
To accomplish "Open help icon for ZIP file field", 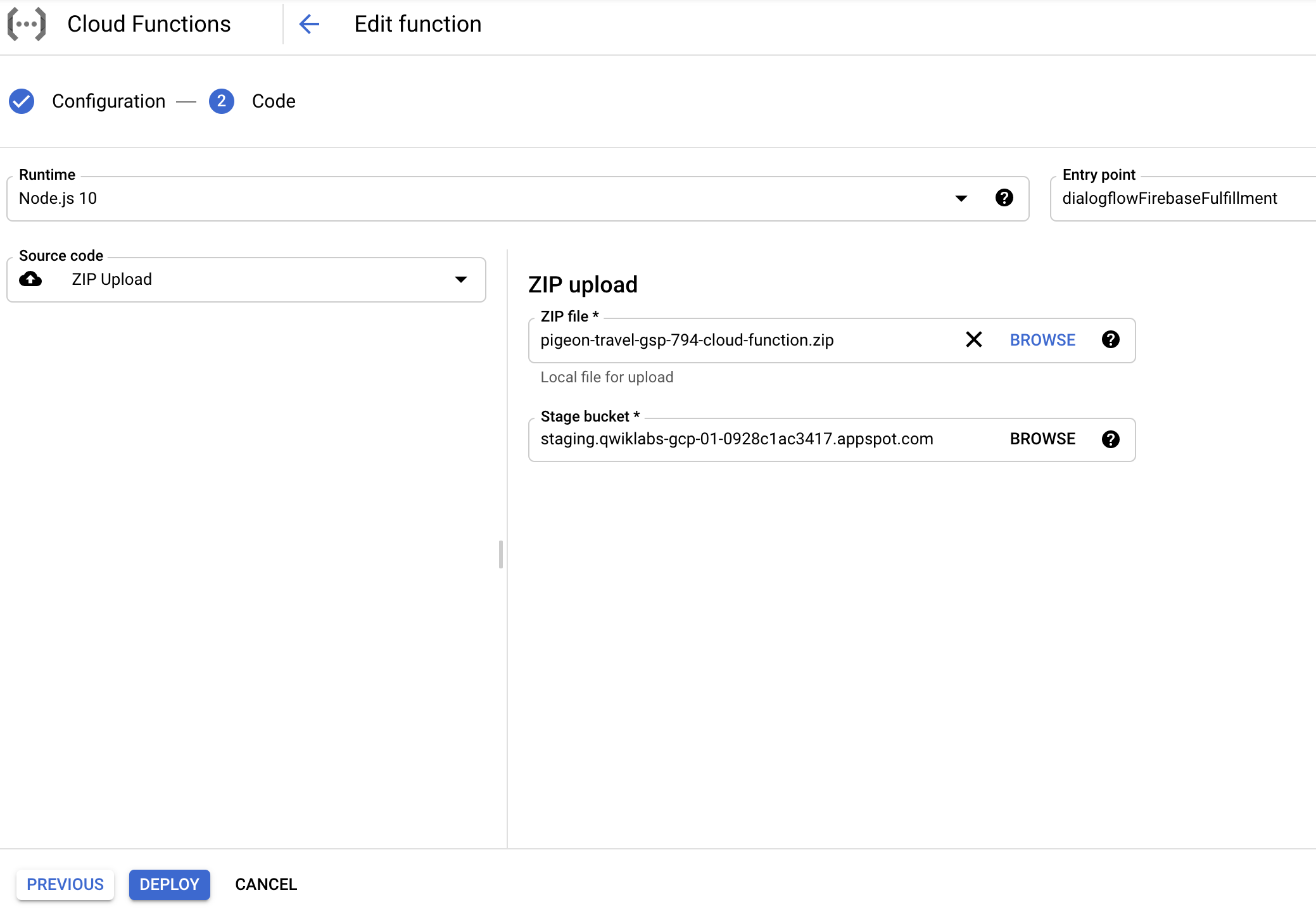I will (x=1111, y=340).
